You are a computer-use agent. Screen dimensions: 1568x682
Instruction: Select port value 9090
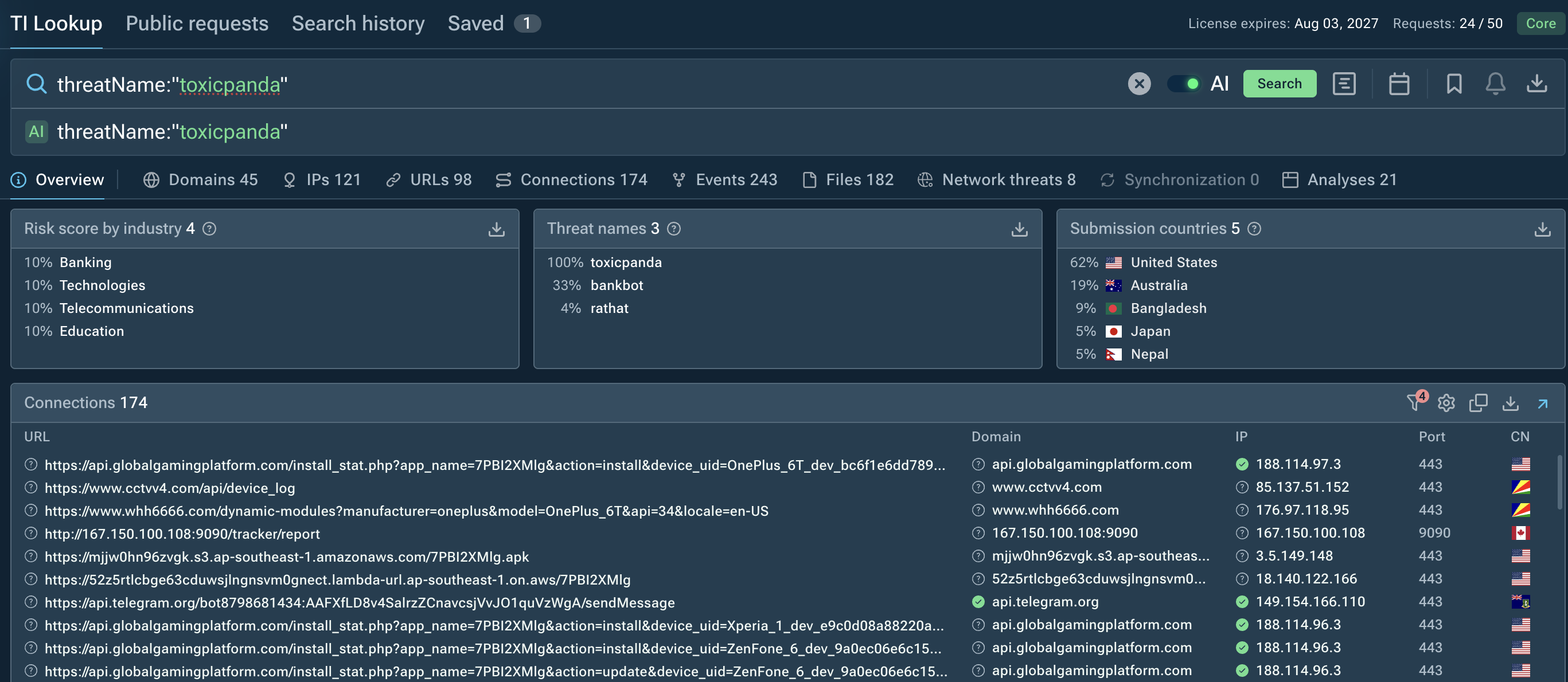[x=1434, y=533]
